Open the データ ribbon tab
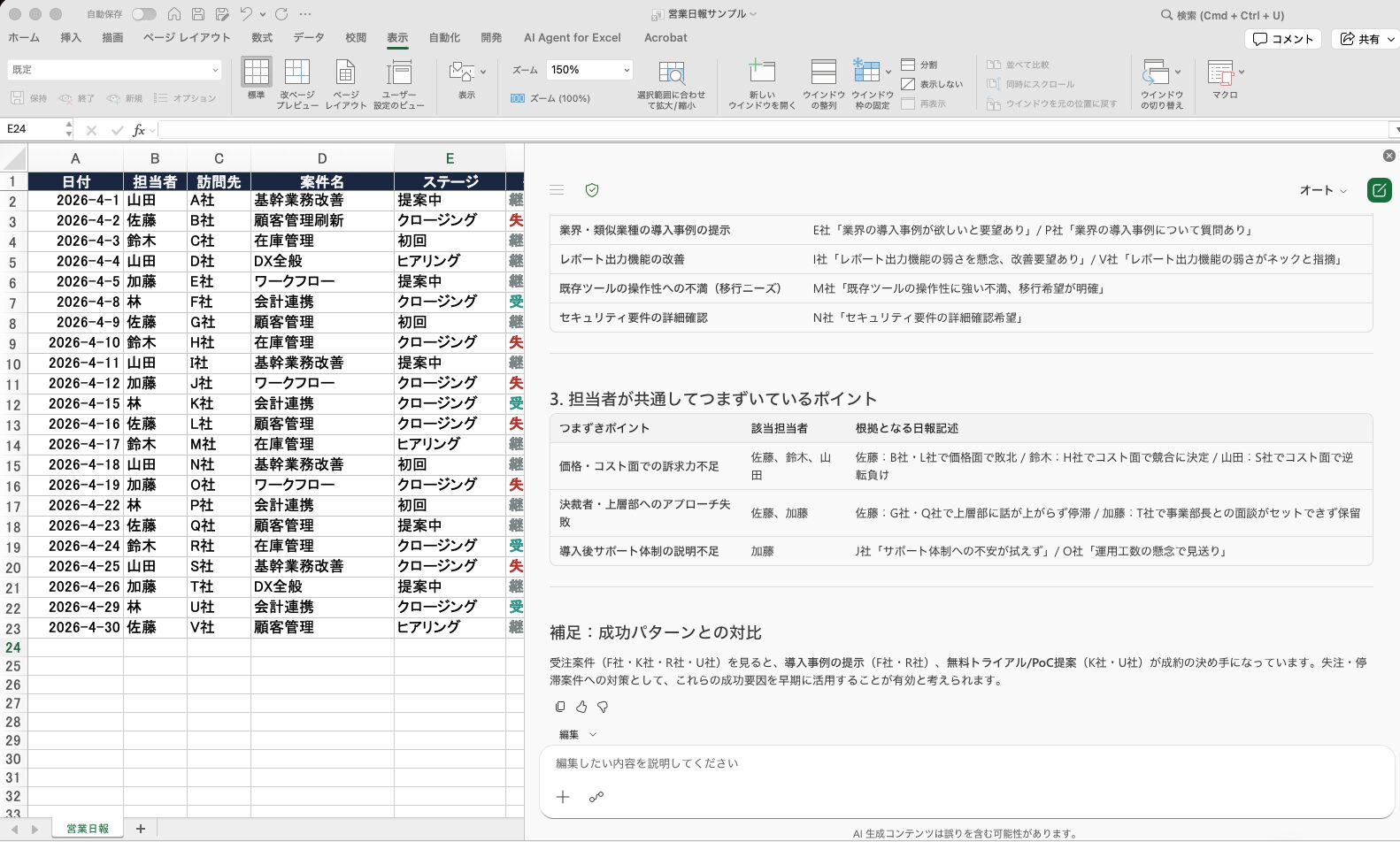This screenshot has height=842, width=1400. (x=309, y=38)
